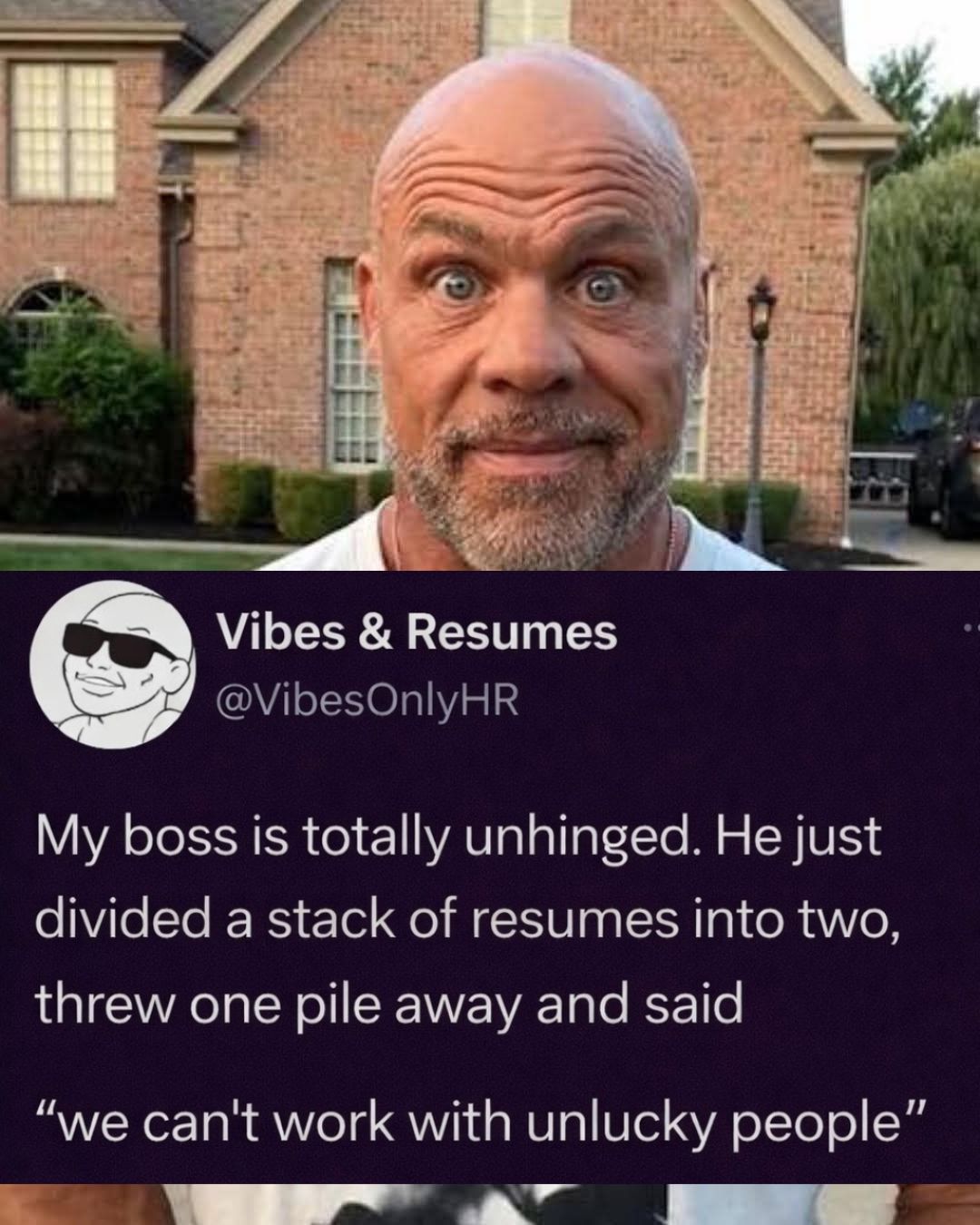Click the top-left window of the brick house
The width and height of the screenshot is (980, 1225).
point(62,129)
